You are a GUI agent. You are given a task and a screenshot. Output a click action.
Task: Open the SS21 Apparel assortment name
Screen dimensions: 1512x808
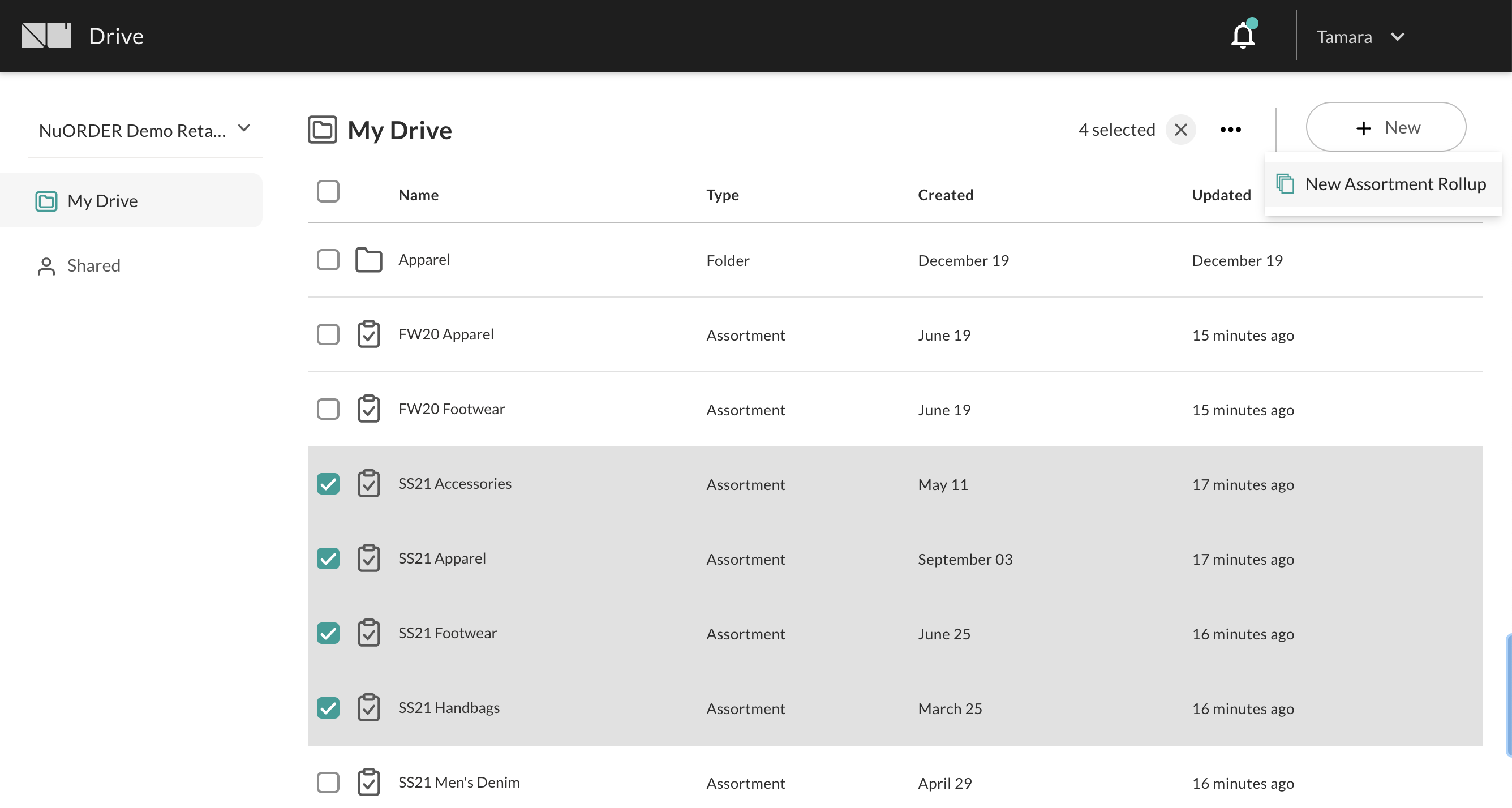click(442, 558)
